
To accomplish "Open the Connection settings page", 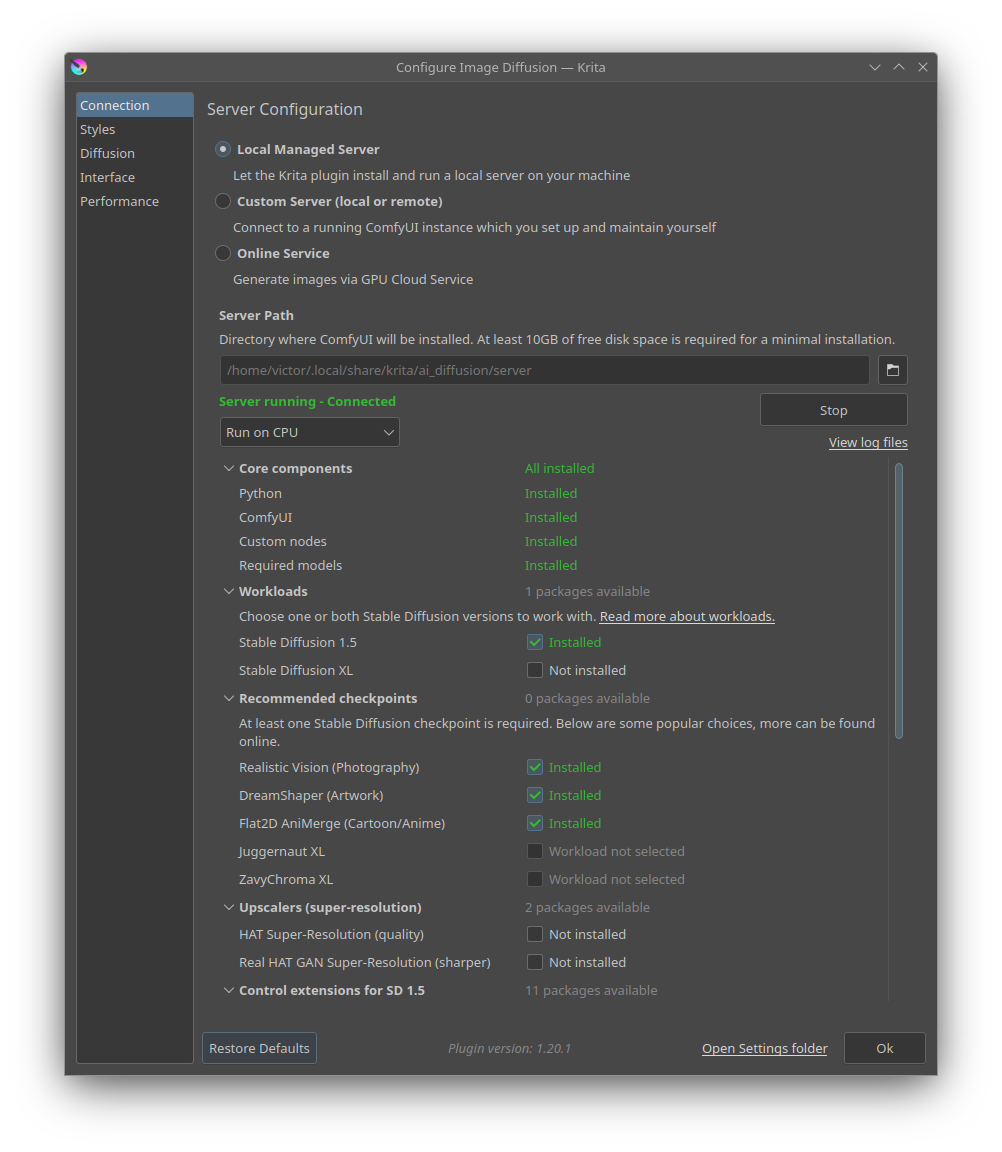I will coord(134,105).
